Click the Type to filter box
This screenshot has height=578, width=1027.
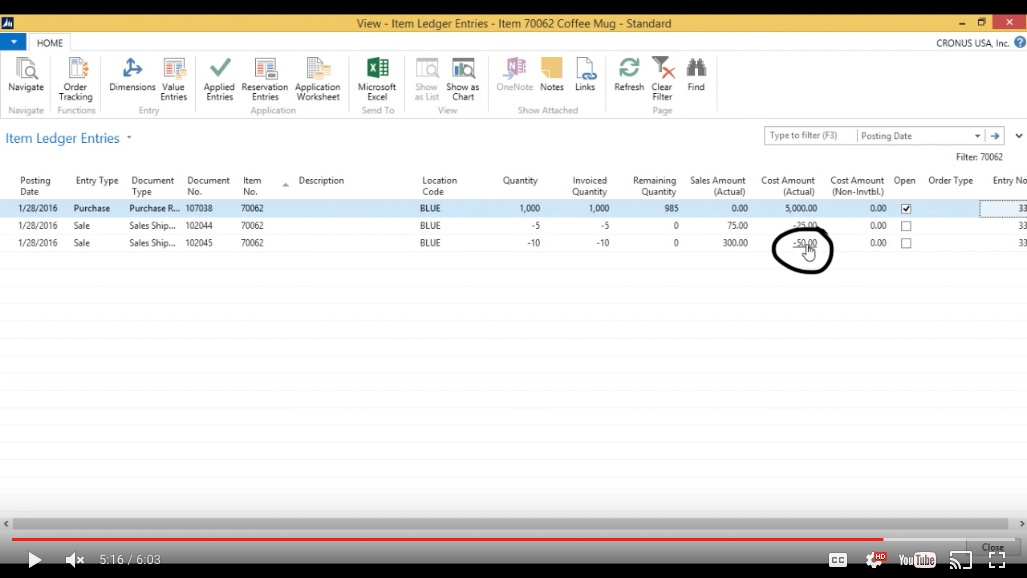810,136
